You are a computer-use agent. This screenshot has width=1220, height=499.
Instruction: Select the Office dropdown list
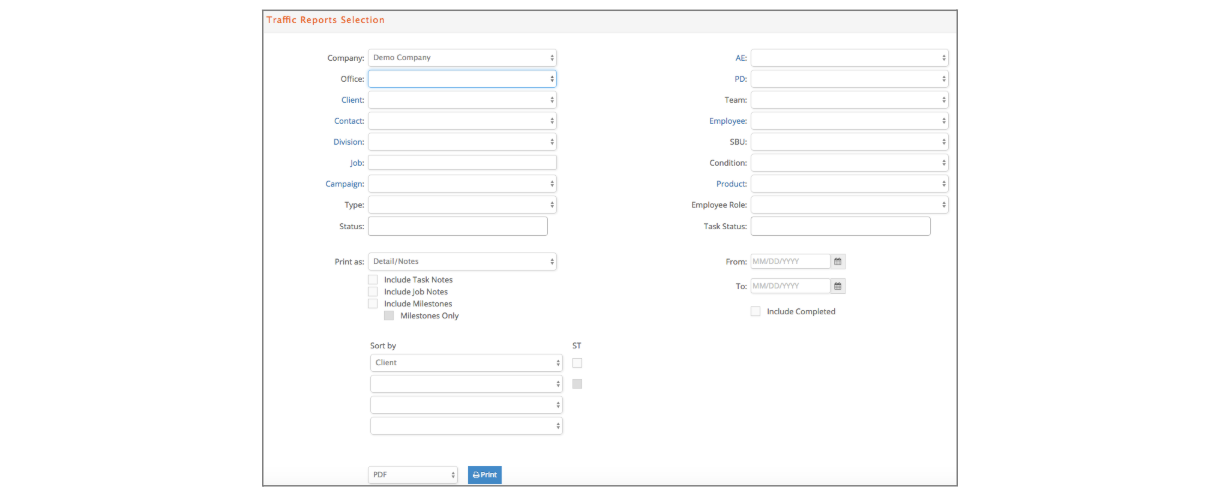(x=462, y=79)
